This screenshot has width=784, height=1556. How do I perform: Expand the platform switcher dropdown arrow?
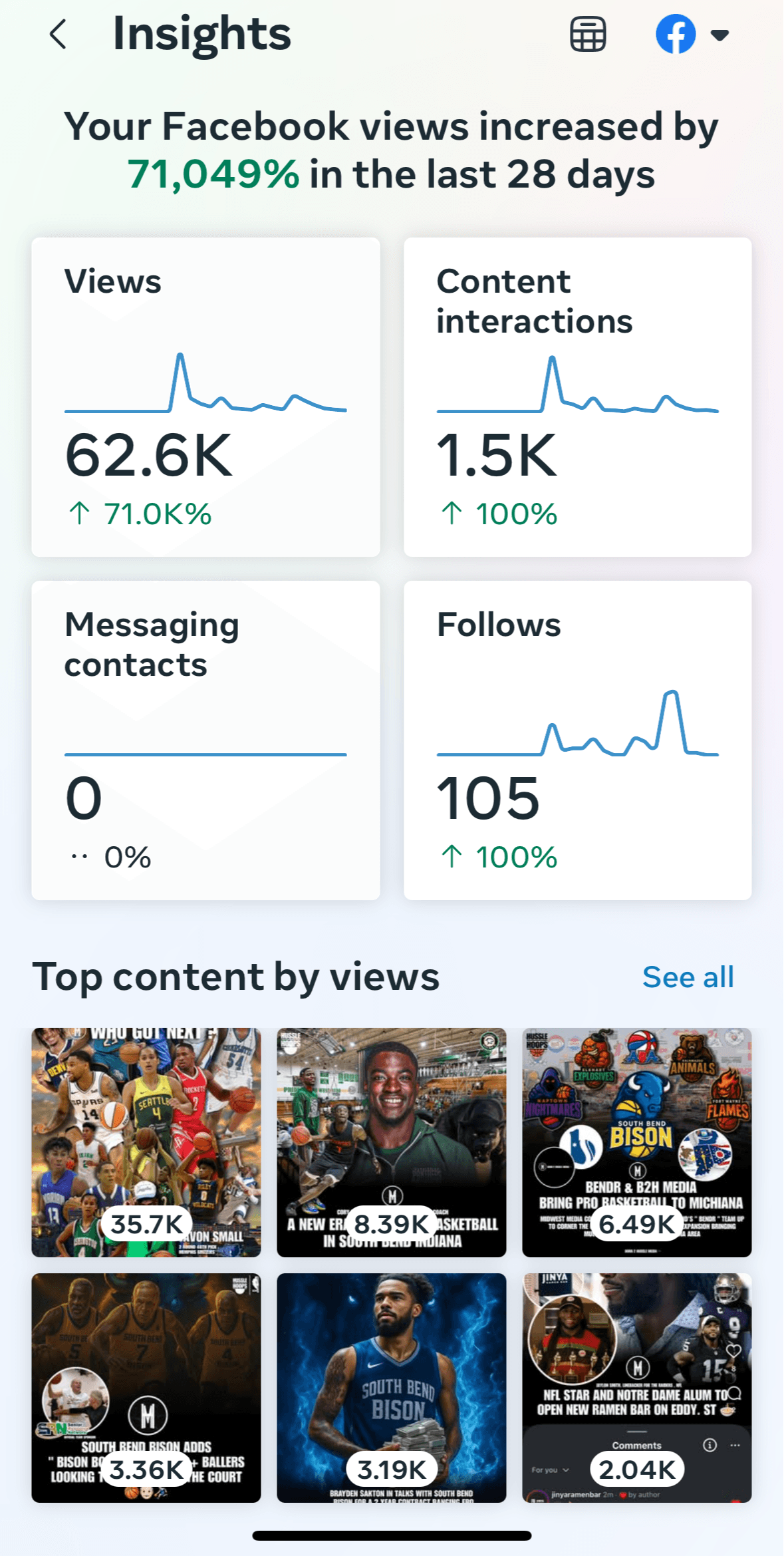[719, 35]
